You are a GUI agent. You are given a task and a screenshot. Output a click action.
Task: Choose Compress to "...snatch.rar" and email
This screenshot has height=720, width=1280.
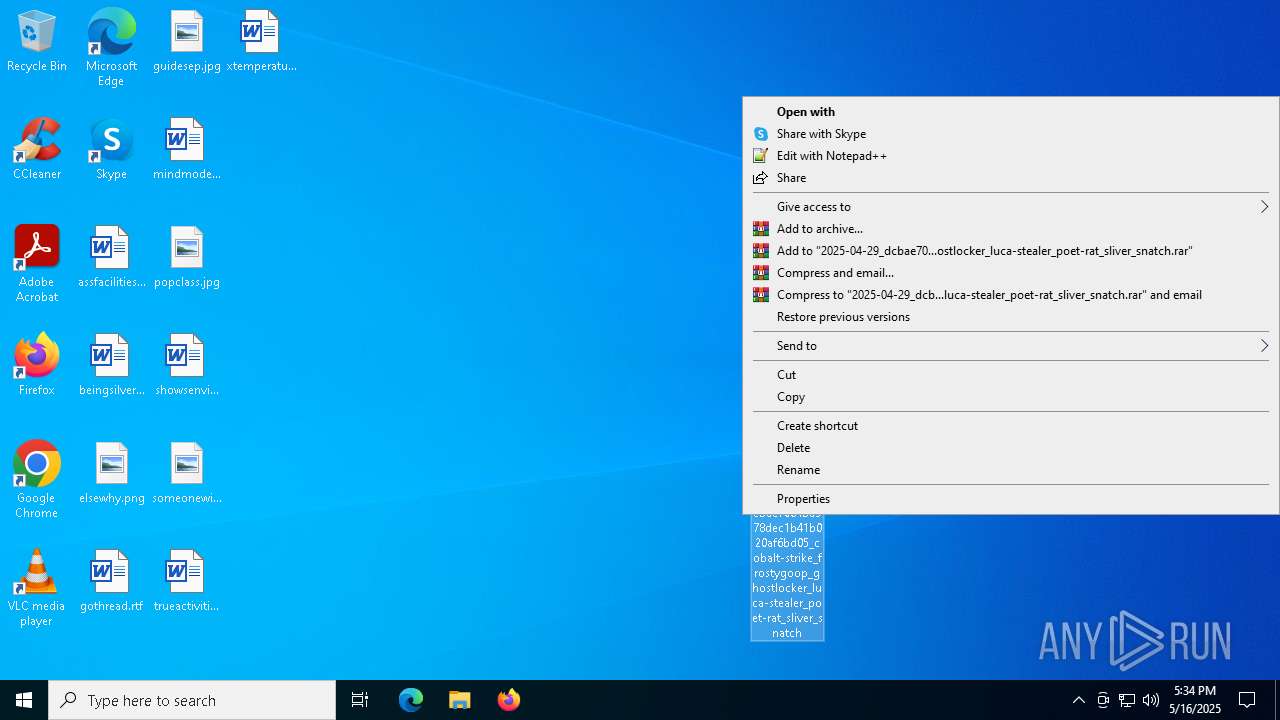point(1010,295)
